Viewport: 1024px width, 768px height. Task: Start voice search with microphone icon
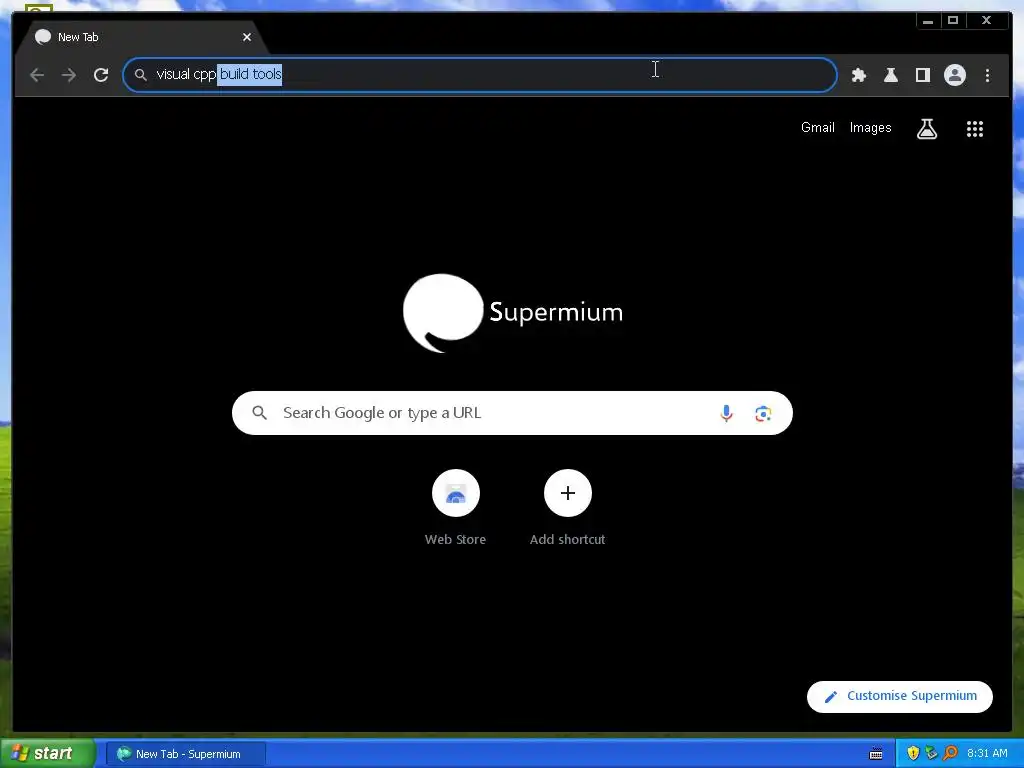[x=726, y=413]
